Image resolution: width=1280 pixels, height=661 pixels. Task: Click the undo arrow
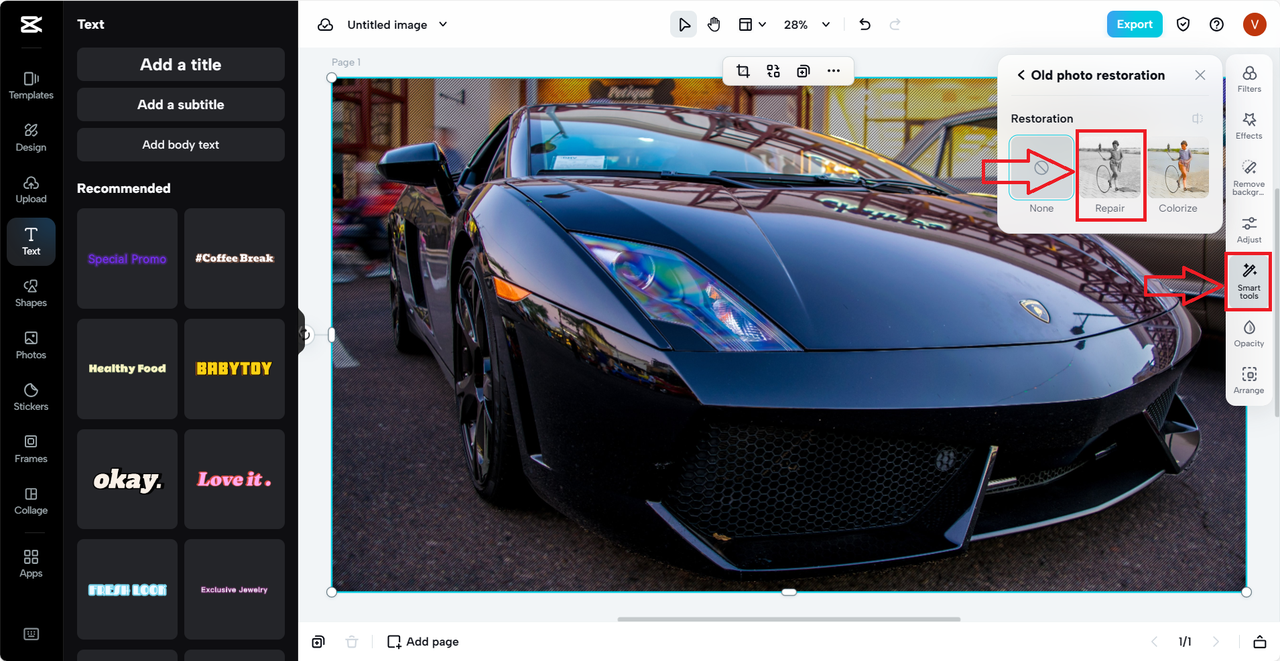pos(865,24)
